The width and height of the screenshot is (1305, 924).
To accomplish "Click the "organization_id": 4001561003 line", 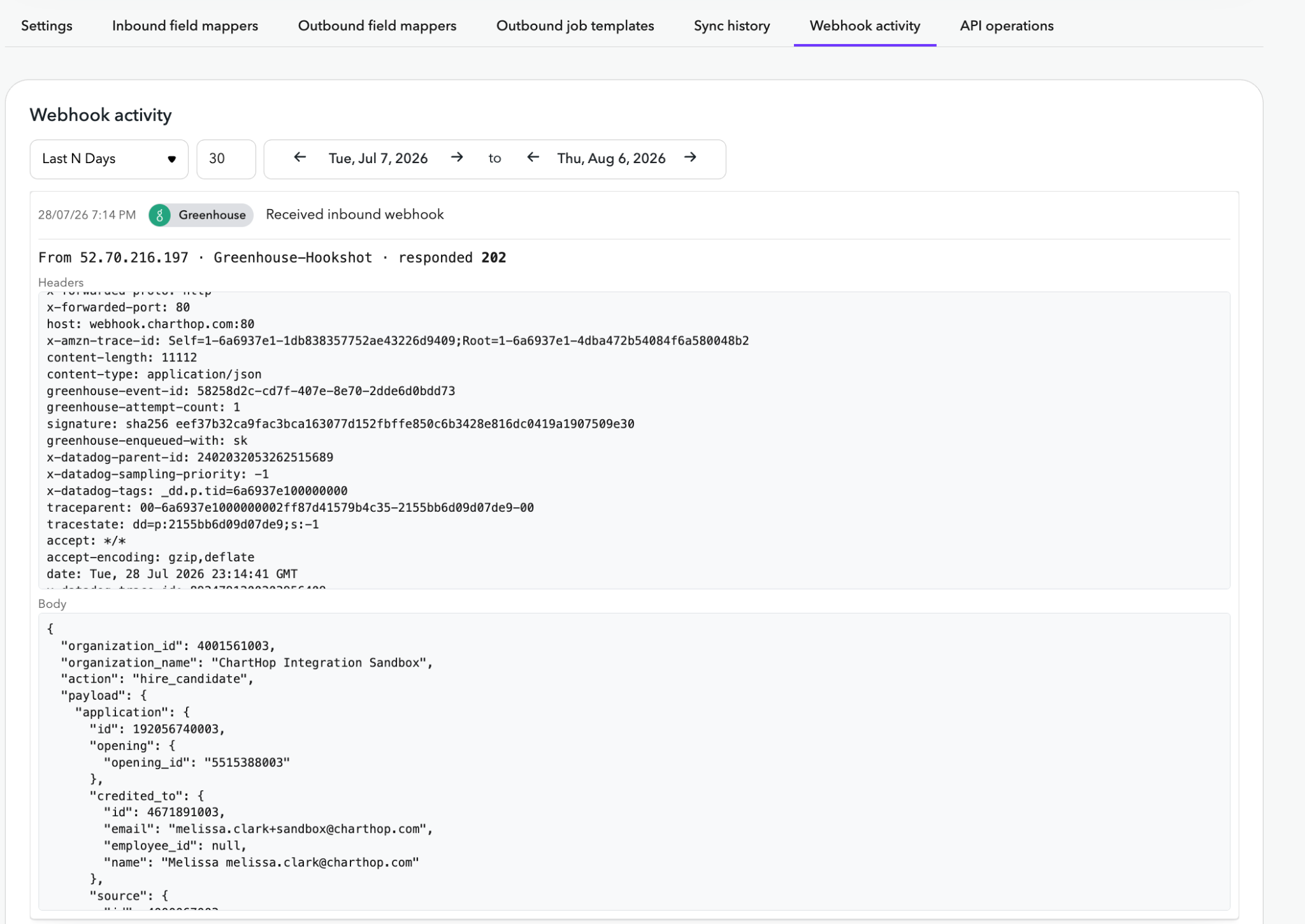I will 168,646.
